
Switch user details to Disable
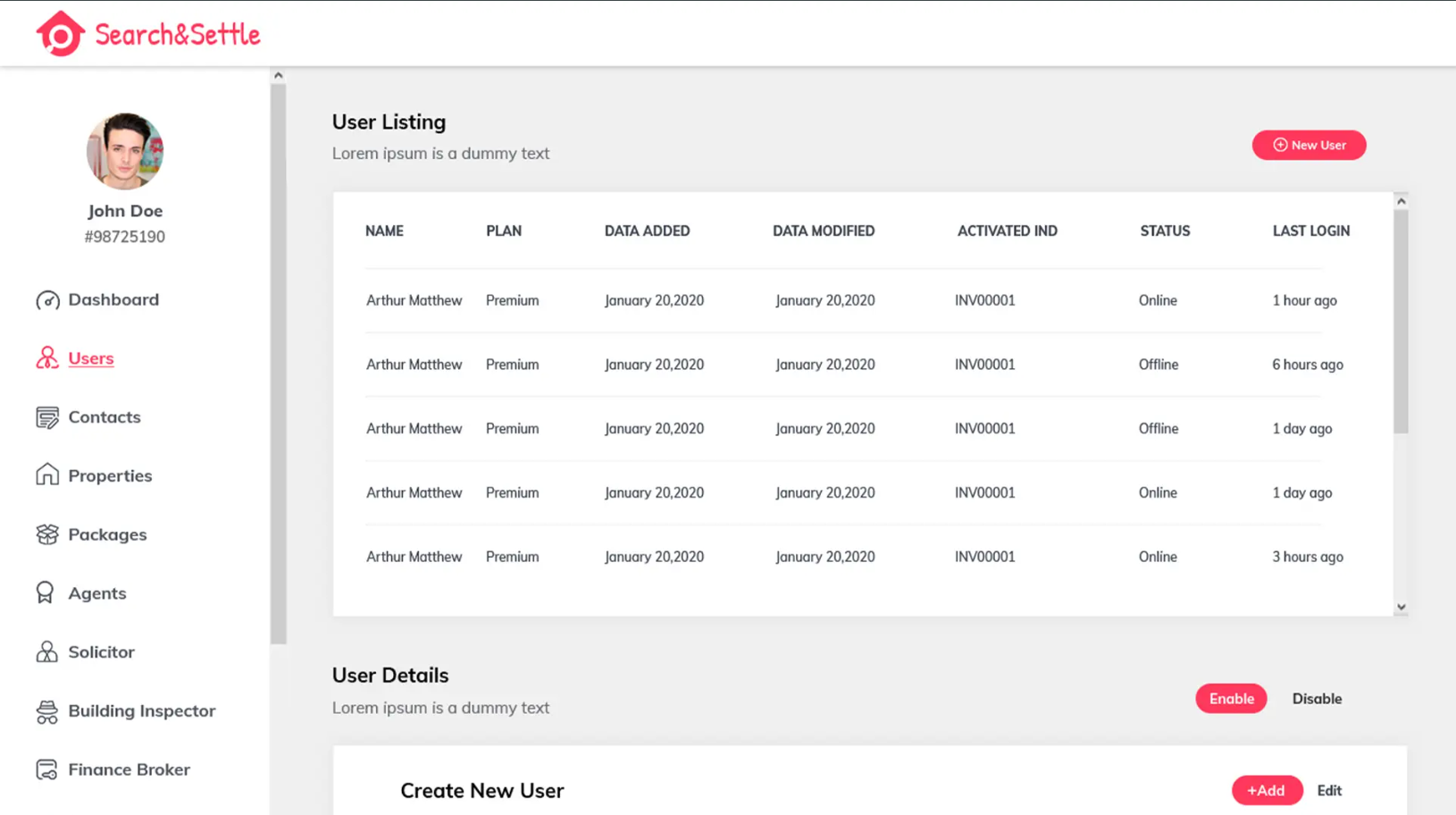click(1316, 699)
